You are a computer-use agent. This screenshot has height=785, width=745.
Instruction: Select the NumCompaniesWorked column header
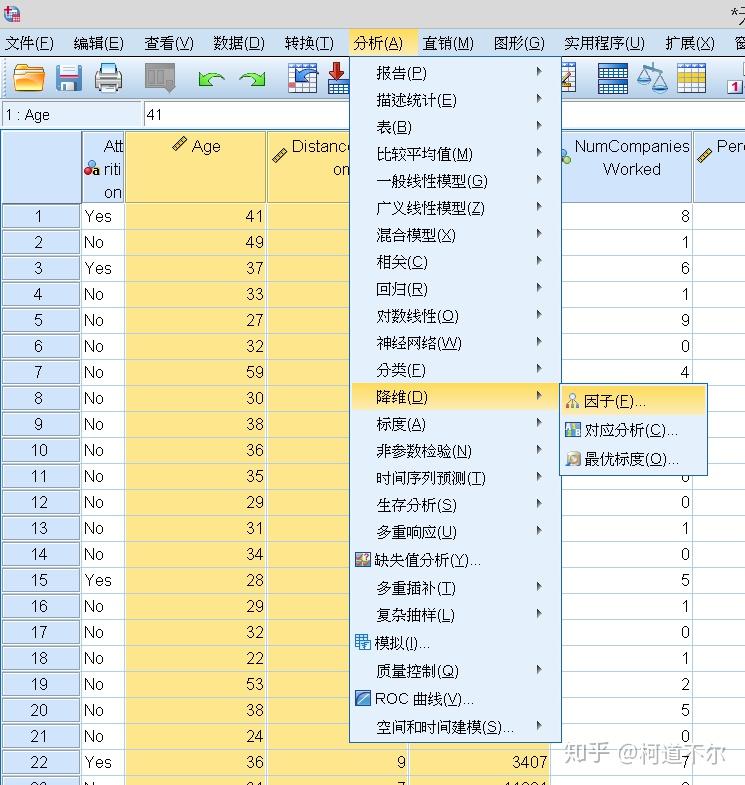(626, 167)
